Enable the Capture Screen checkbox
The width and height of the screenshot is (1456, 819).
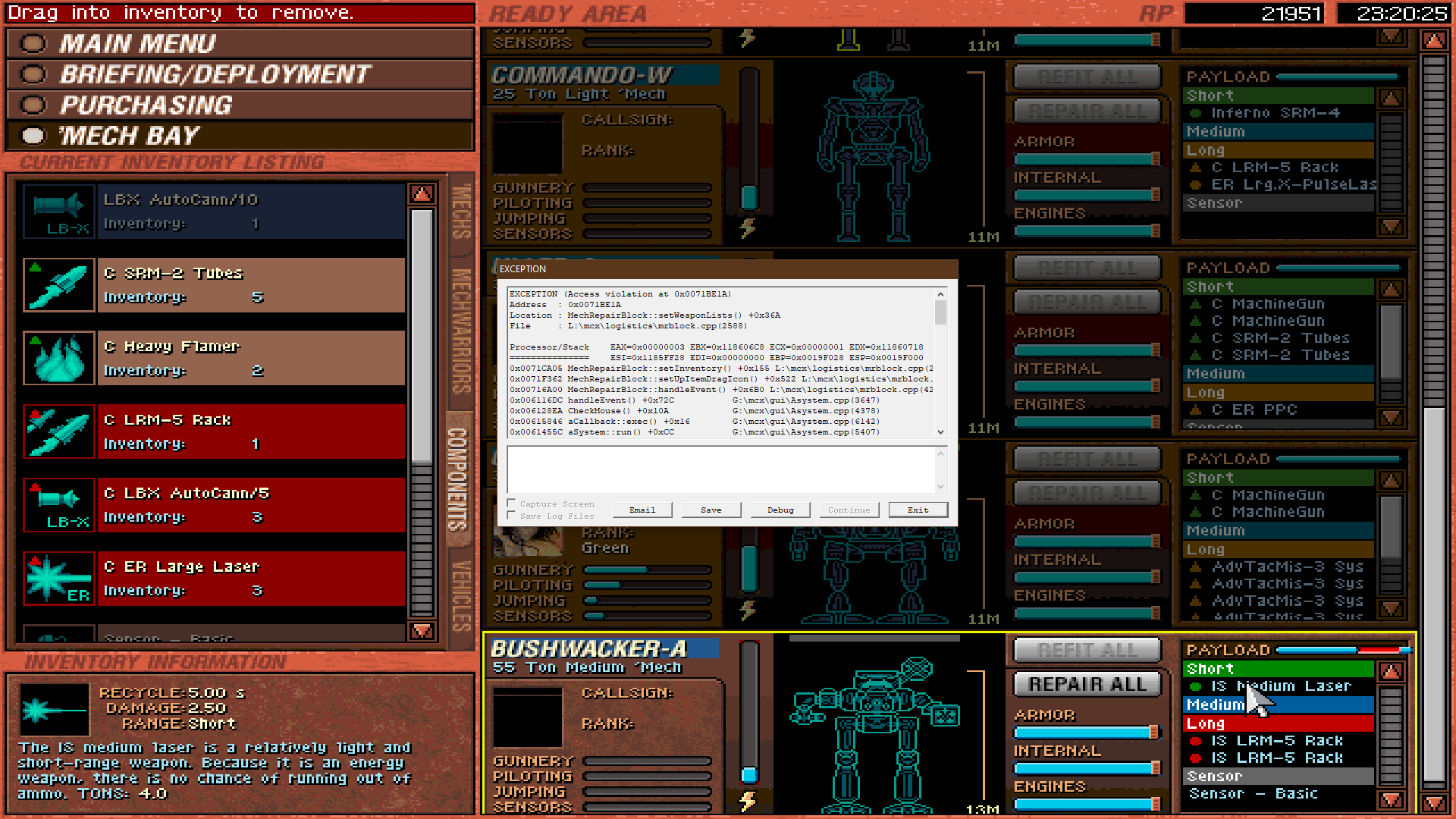512,504
